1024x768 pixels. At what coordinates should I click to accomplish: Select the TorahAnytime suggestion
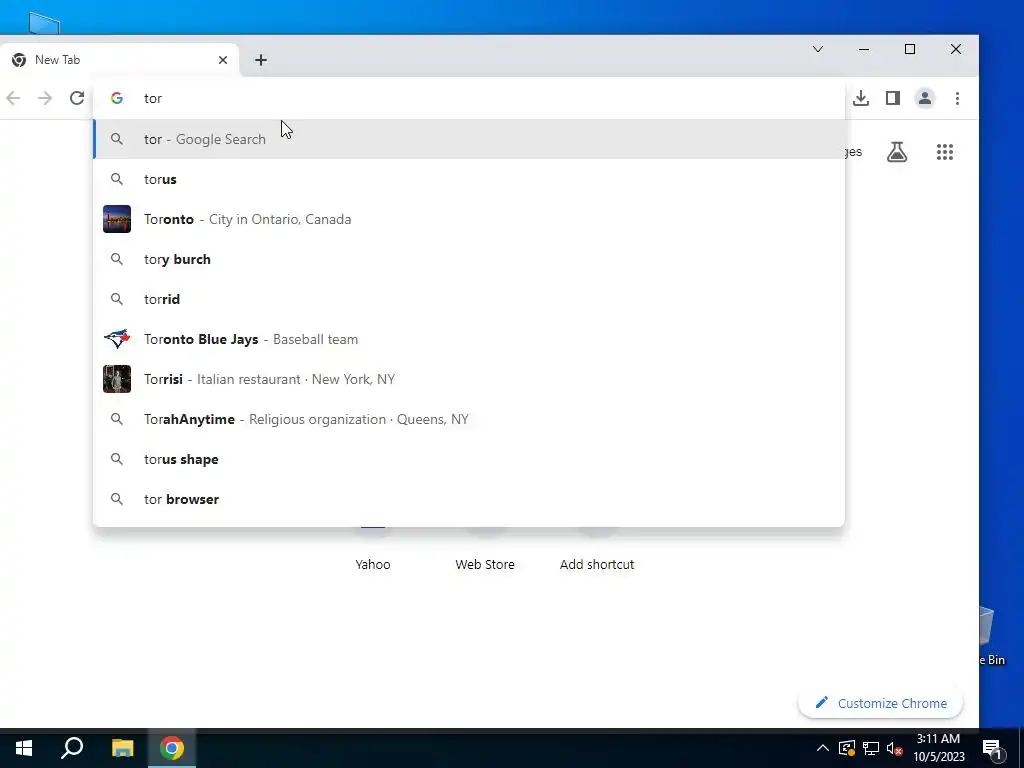pos(469,419)
